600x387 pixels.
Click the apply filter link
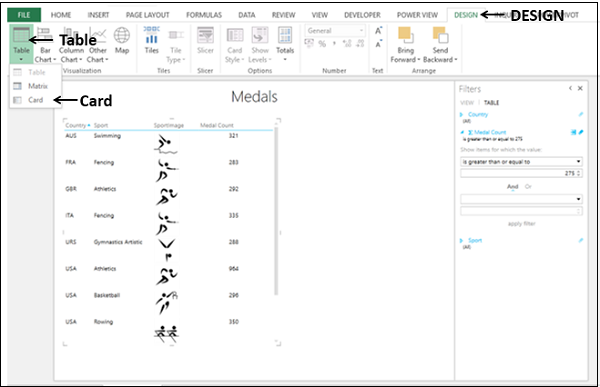point(521,224)
